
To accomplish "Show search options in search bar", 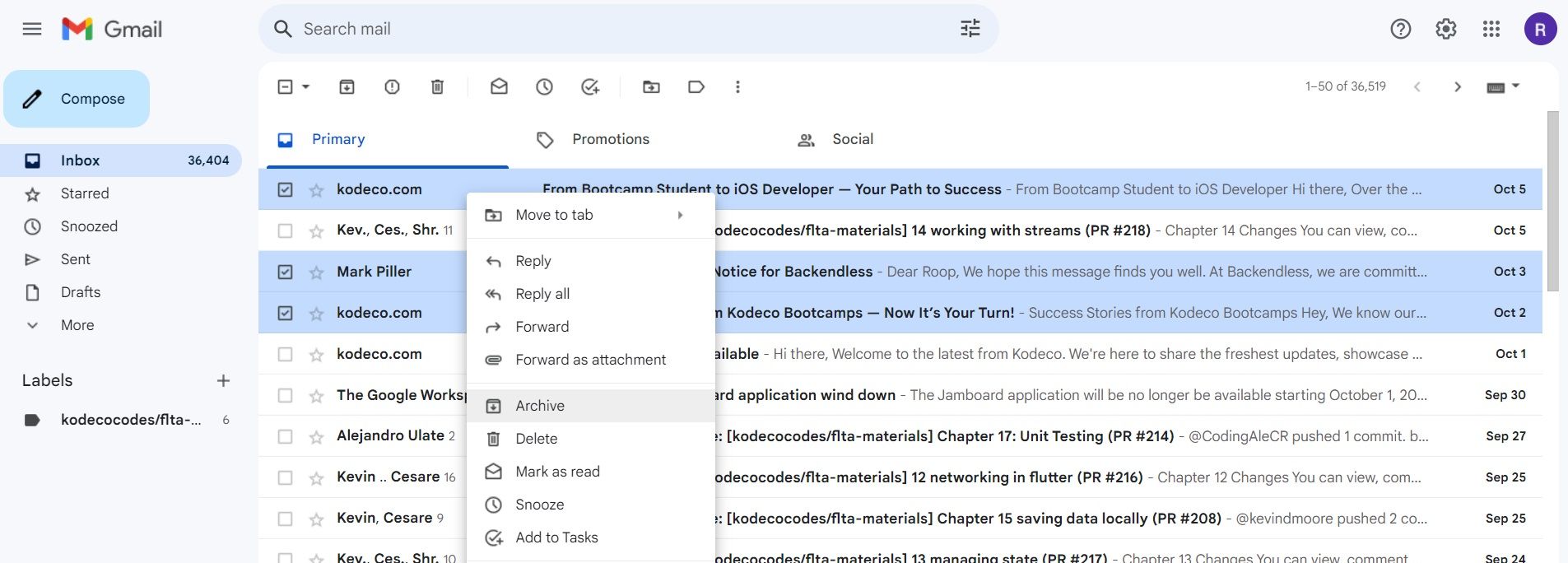I will point(970,29).
